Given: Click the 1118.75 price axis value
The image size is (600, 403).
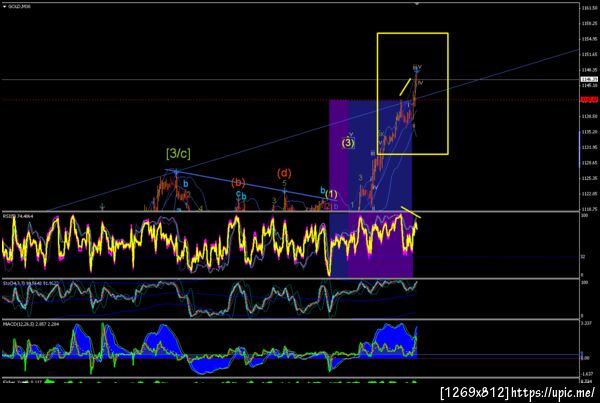Looking at the screenshot, I should pos(589,209).
